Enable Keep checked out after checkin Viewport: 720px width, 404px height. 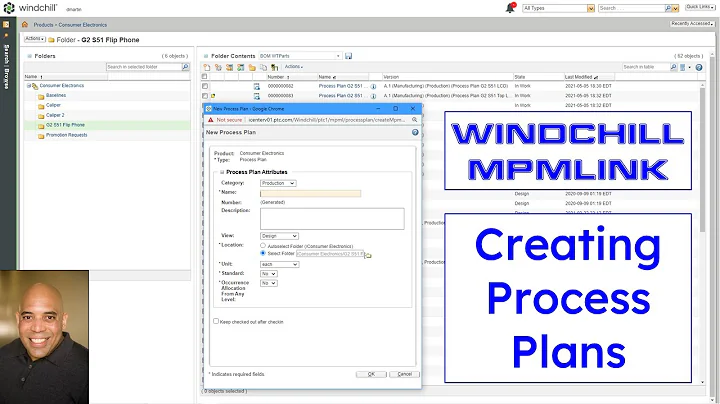(216, 321)
